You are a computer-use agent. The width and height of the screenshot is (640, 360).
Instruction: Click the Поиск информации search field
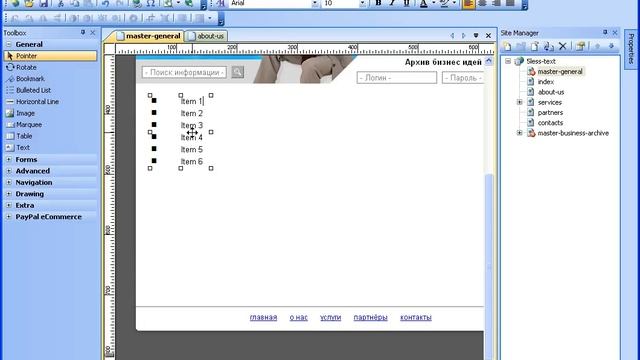[x=184, y=72]
